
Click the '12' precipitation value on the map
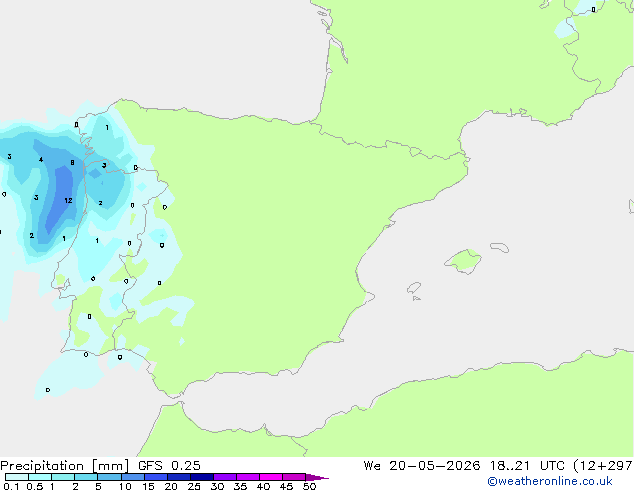[x=68, y=201]
